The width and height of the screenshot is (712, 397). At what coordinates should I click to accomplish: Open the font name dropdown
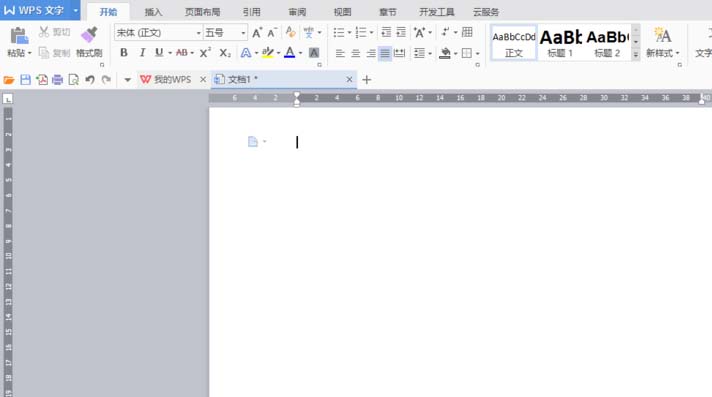tap(198, 33)
